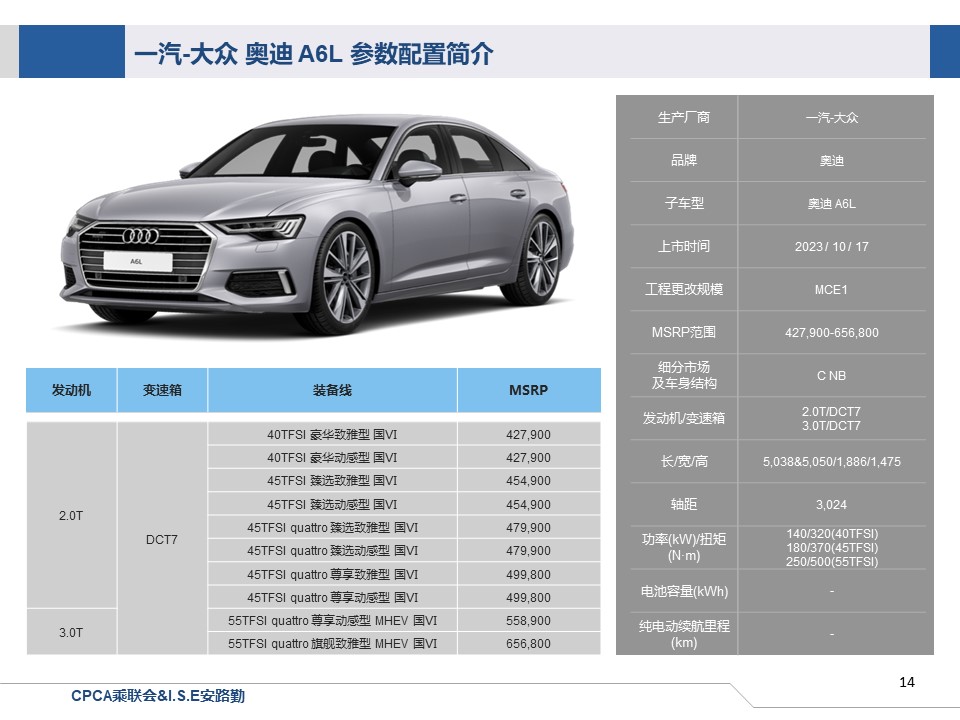Click the 'MSRP范围' label
The image size is (960, 720).
[x=684, y=332]
